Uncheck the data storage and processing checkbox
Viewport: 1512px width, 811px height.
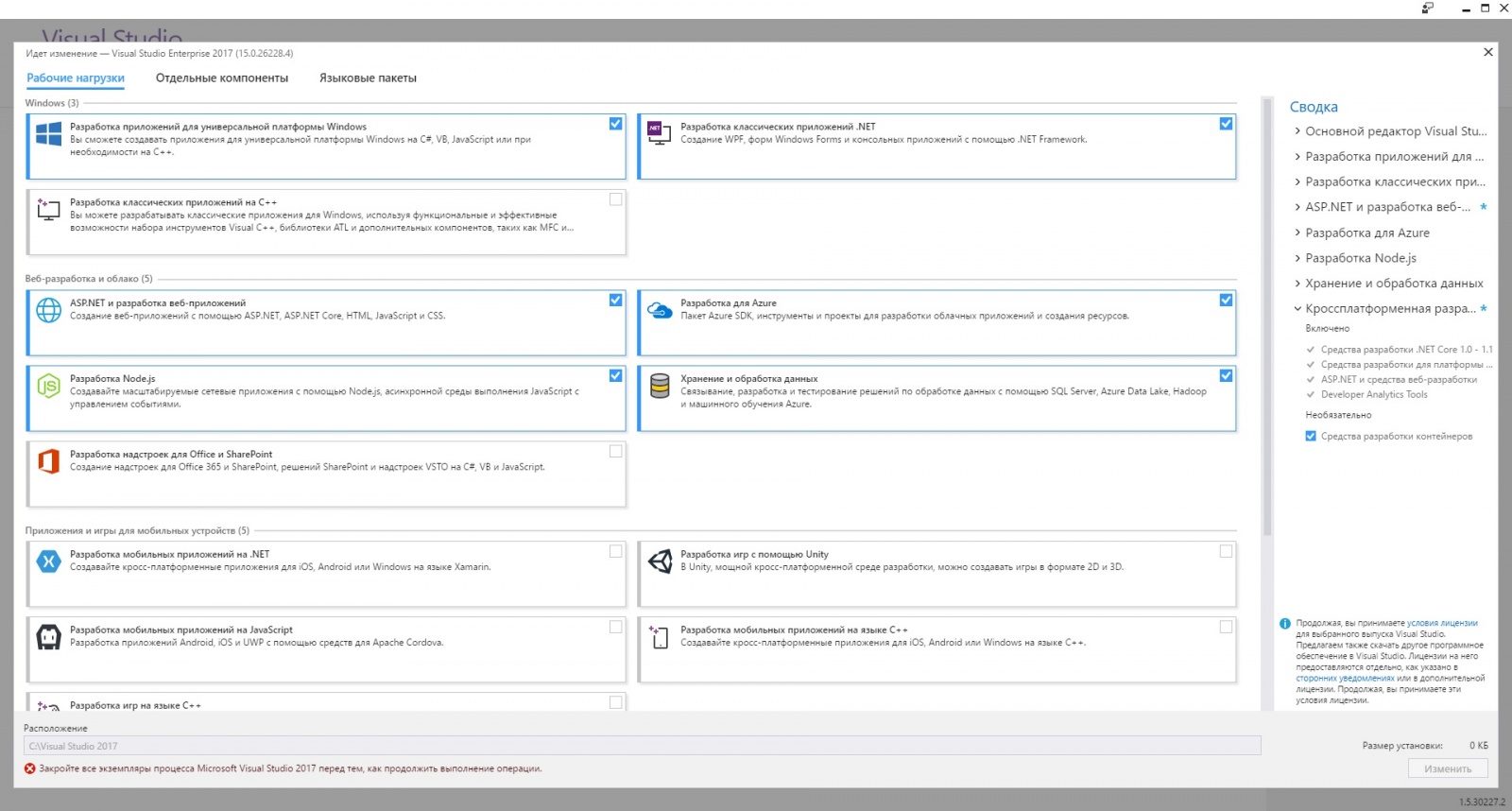tap(1227, 375)
